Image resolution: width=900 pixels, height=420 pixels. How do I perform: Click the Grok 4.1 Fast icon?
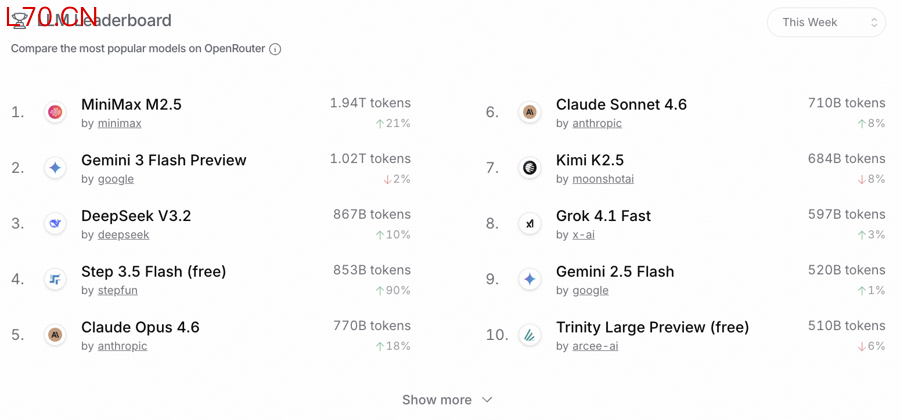coord(530,224)
